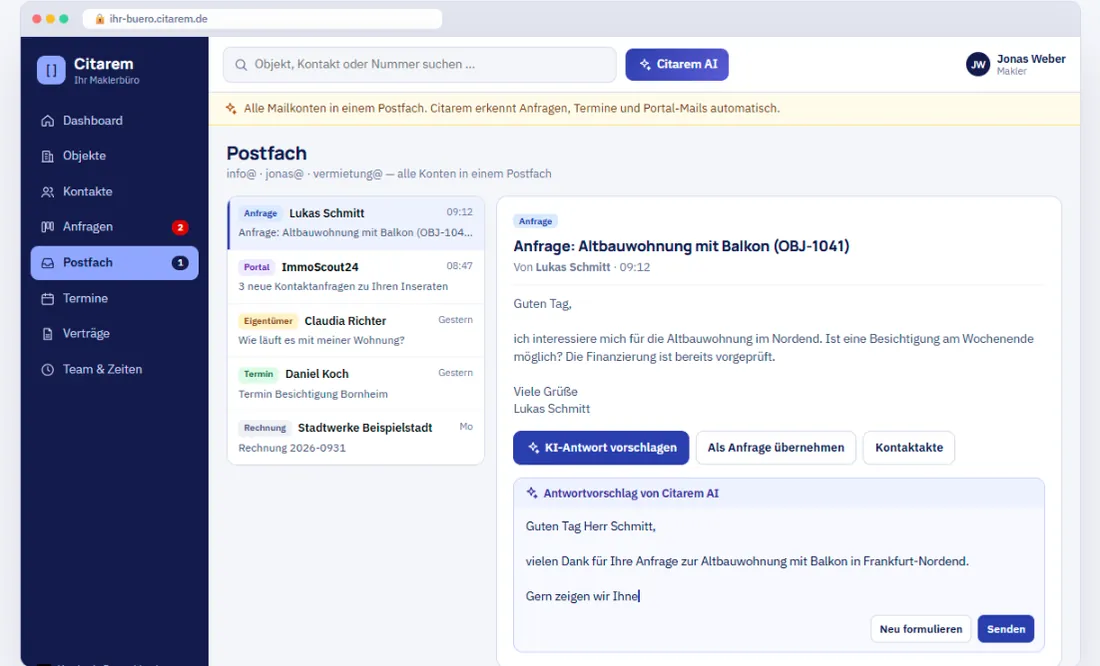Open the Stadtwerke Beispielstadt mail
The image size is (1100, 666).
[x=356, y=437]
